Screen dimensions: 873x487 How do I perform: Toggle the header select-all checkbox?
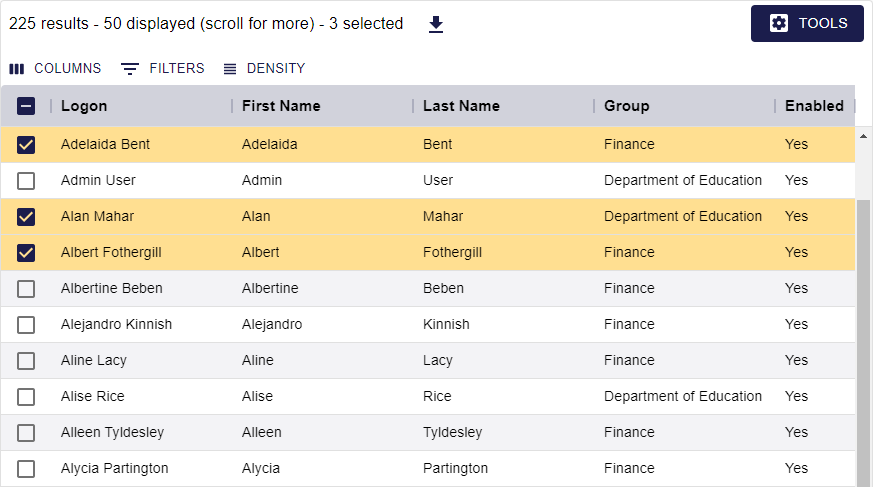[x=26, y=106]
